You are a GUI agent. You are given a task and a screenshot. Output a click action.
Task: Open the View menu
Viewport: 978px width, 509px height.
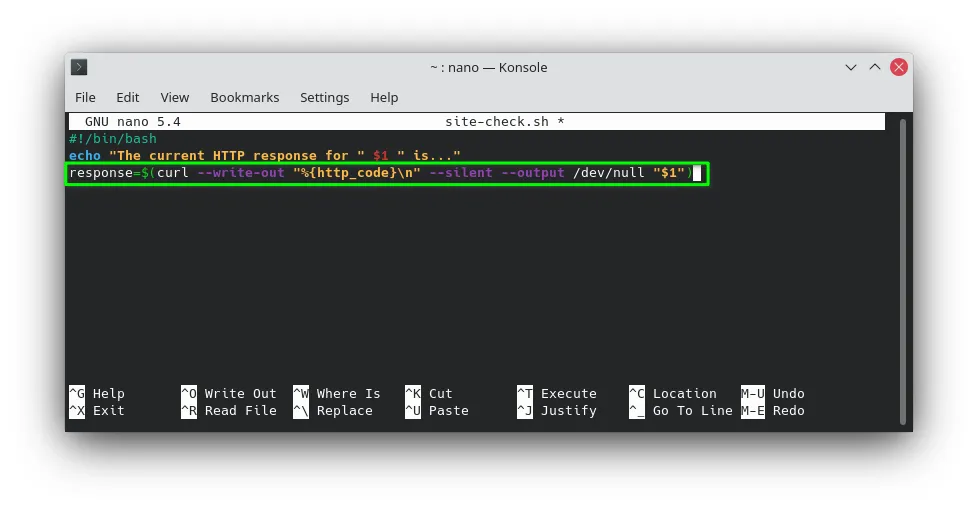point(175,97)
